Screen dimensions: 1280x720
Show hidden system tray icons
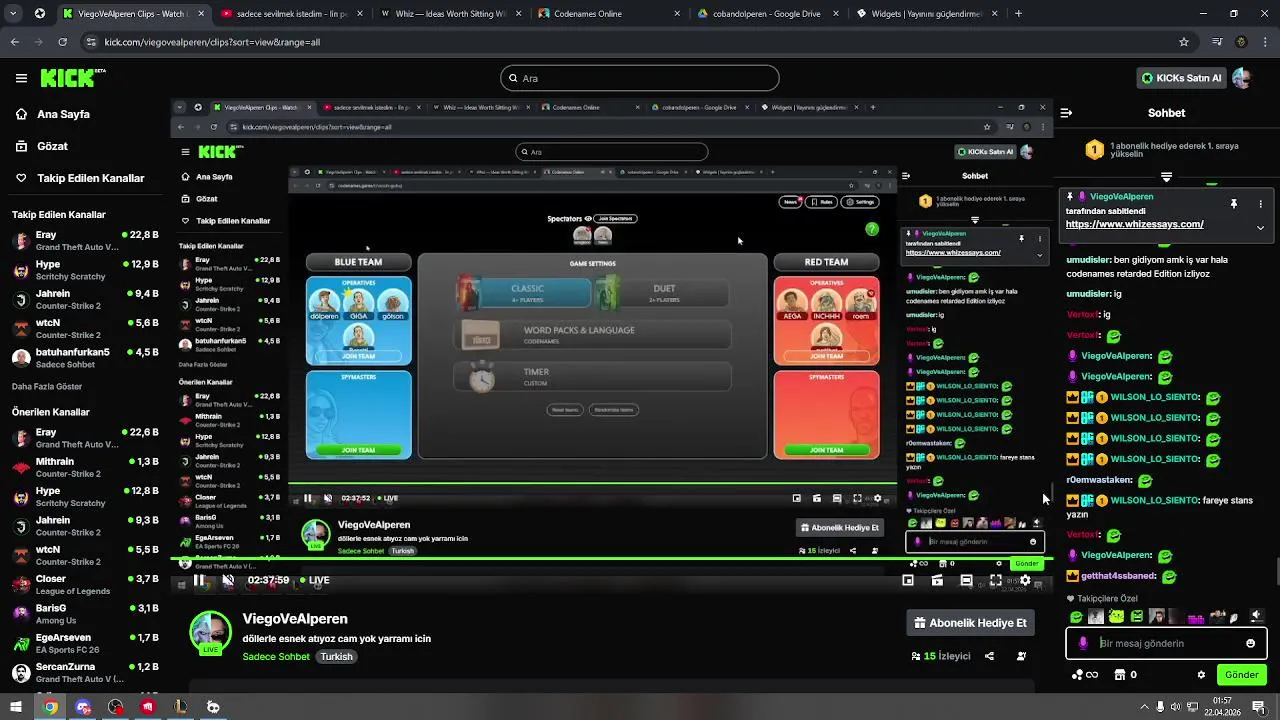[x=1144, y=707]
